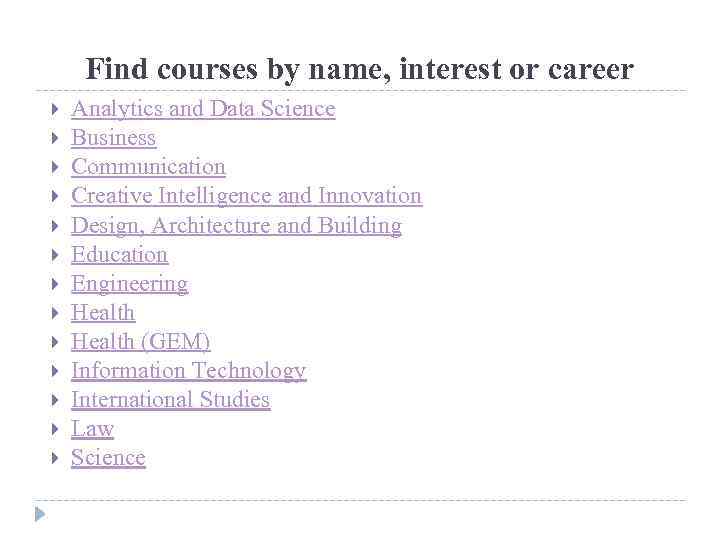This screenshot has width=720, height=540.
Task: Open the Analytics and Data Science link
Action: pyautogui.click(x=203, y=109)
